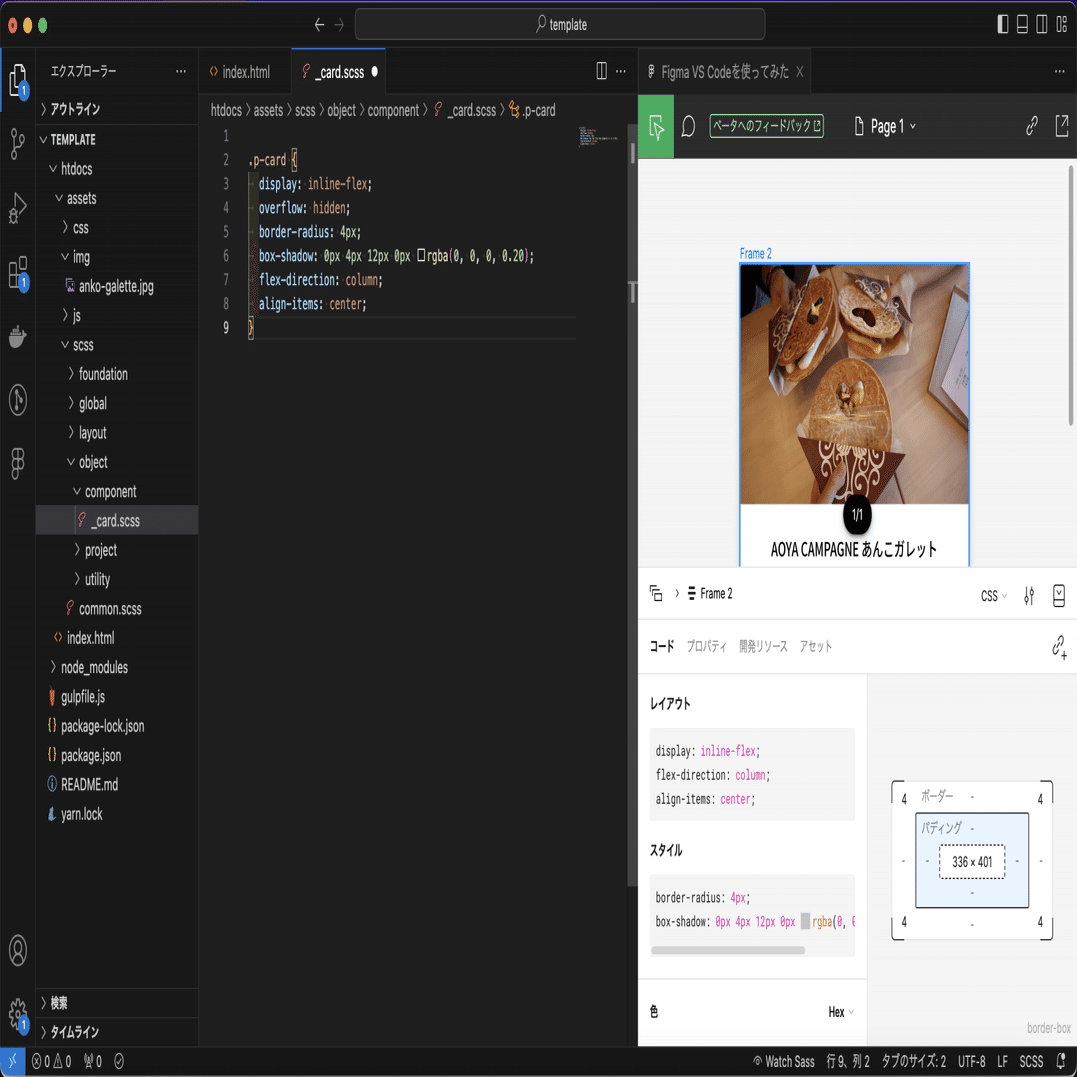Click the horizontal scrollbar under style code
The image size is (1077, 1077).
coord(727,951)
